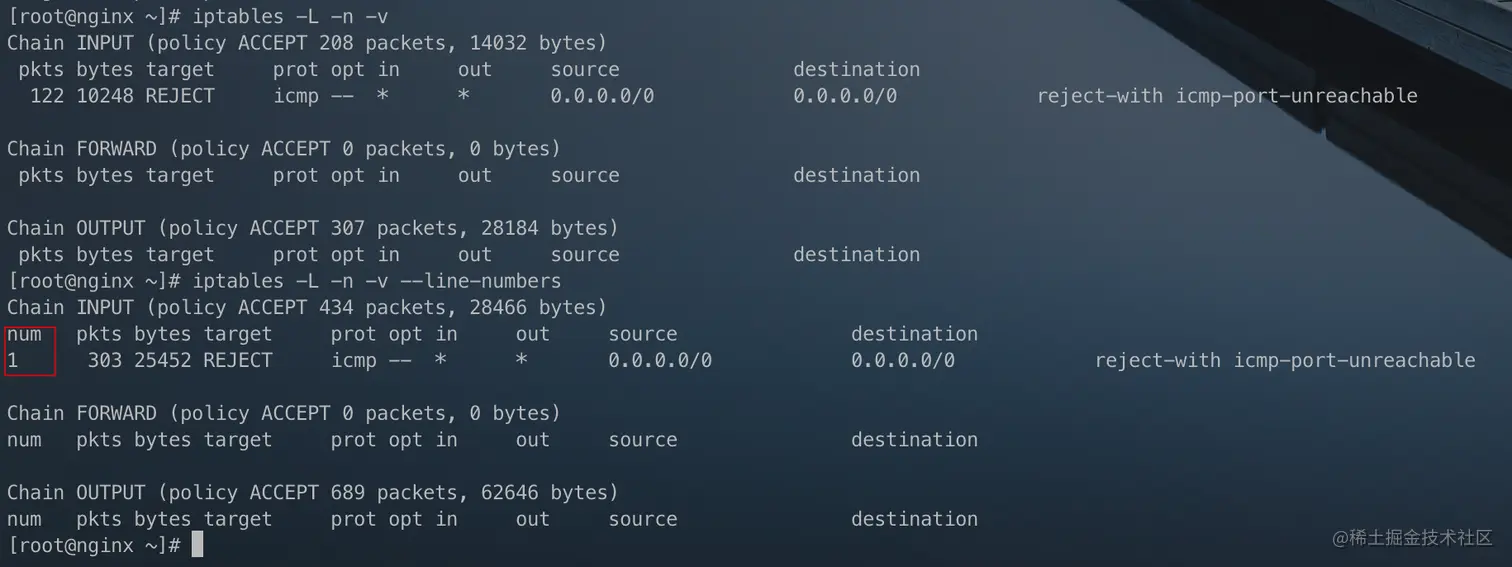This screenshot has height=567, width=1512.
Task: Click "Chain OUTPUT (policy ACCEPT 689 packets, 62646 bytes)"
Action: (313, 493)
